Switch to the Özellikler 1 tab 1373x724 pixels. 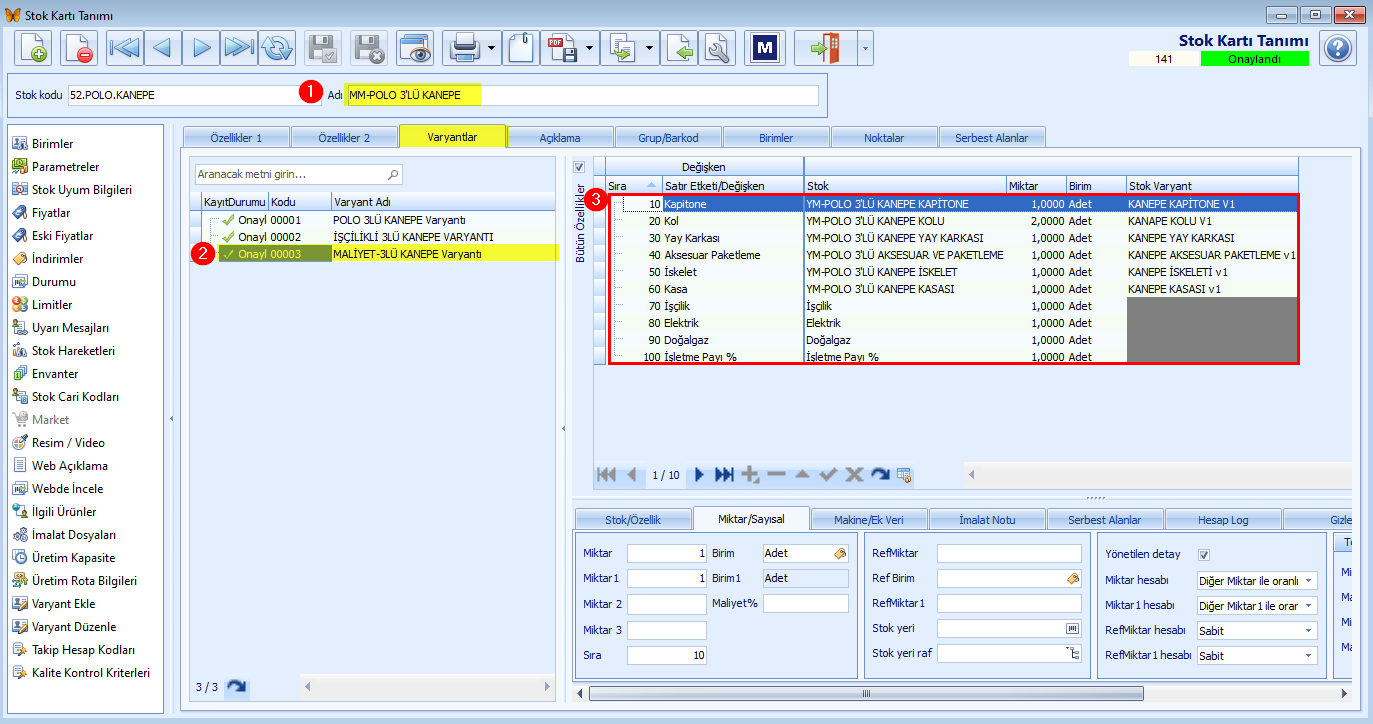click(x=235, y=137)
